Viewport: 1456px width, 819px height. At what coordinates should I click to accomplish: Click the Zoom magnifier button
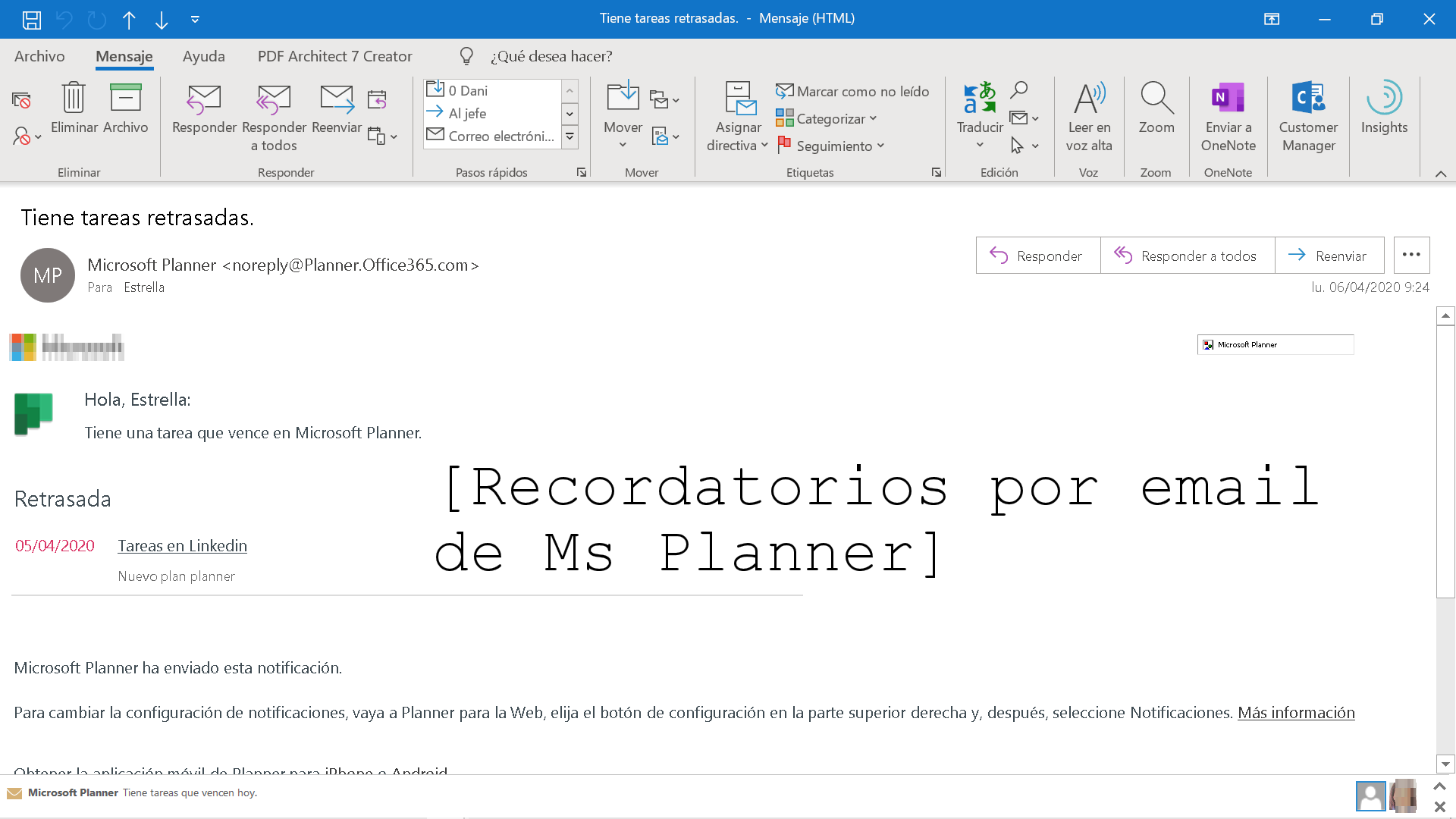(1156, 108)
